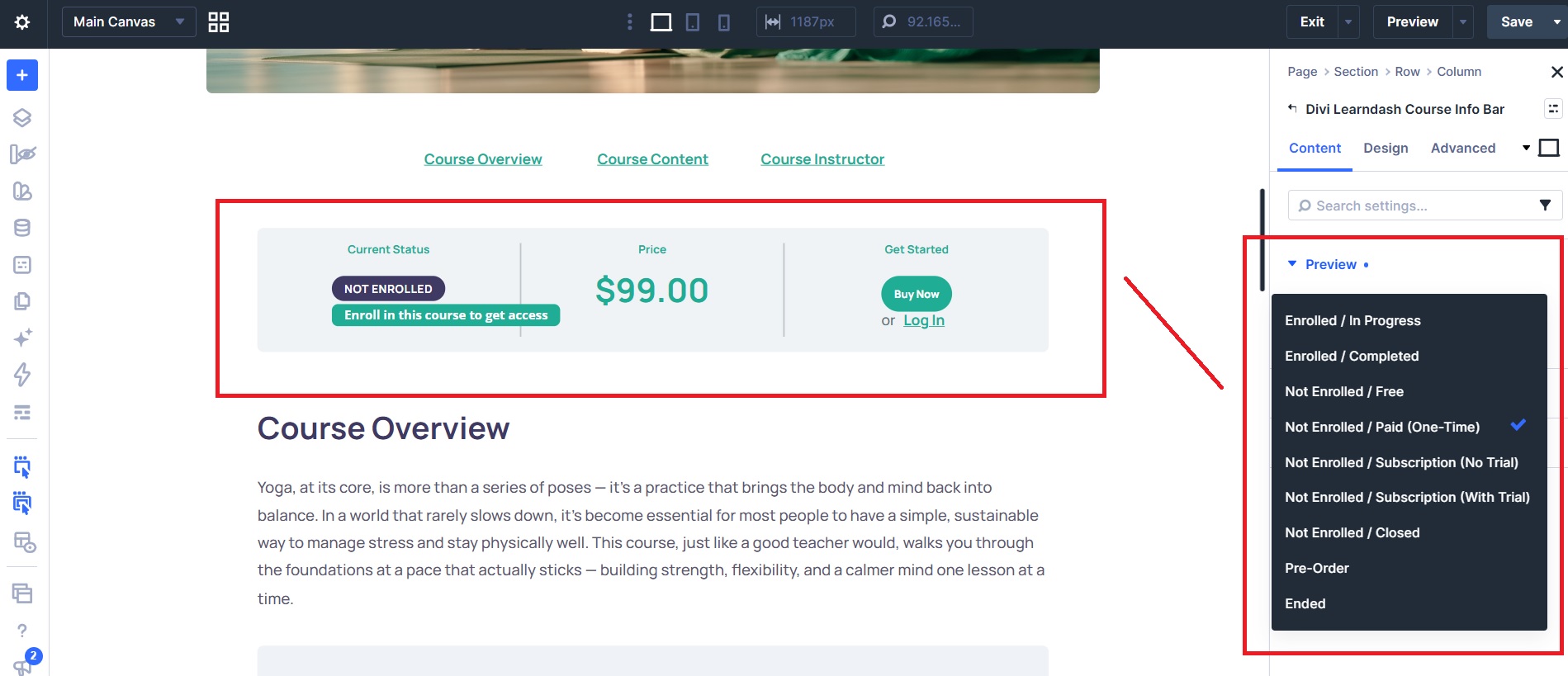Open Main Canvas dropdown

pos(129,22)
